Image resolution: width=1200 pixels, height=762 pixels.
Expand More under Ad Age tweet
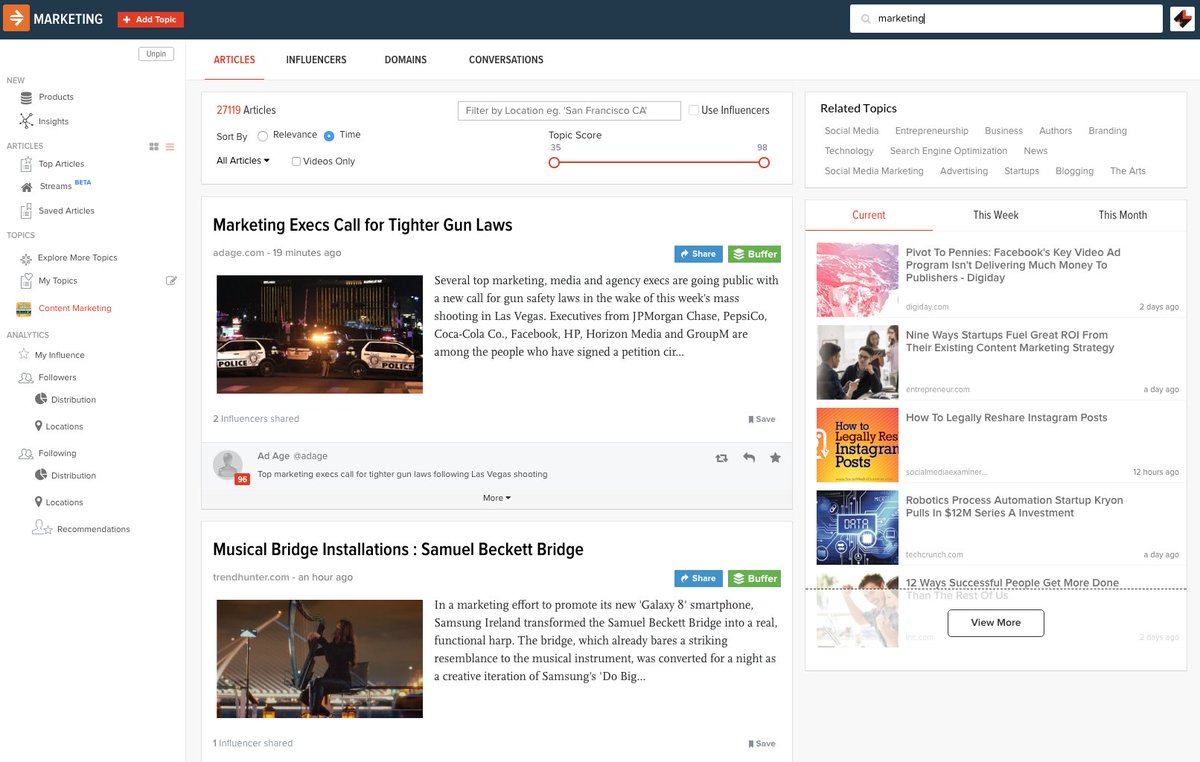(497, 497)
